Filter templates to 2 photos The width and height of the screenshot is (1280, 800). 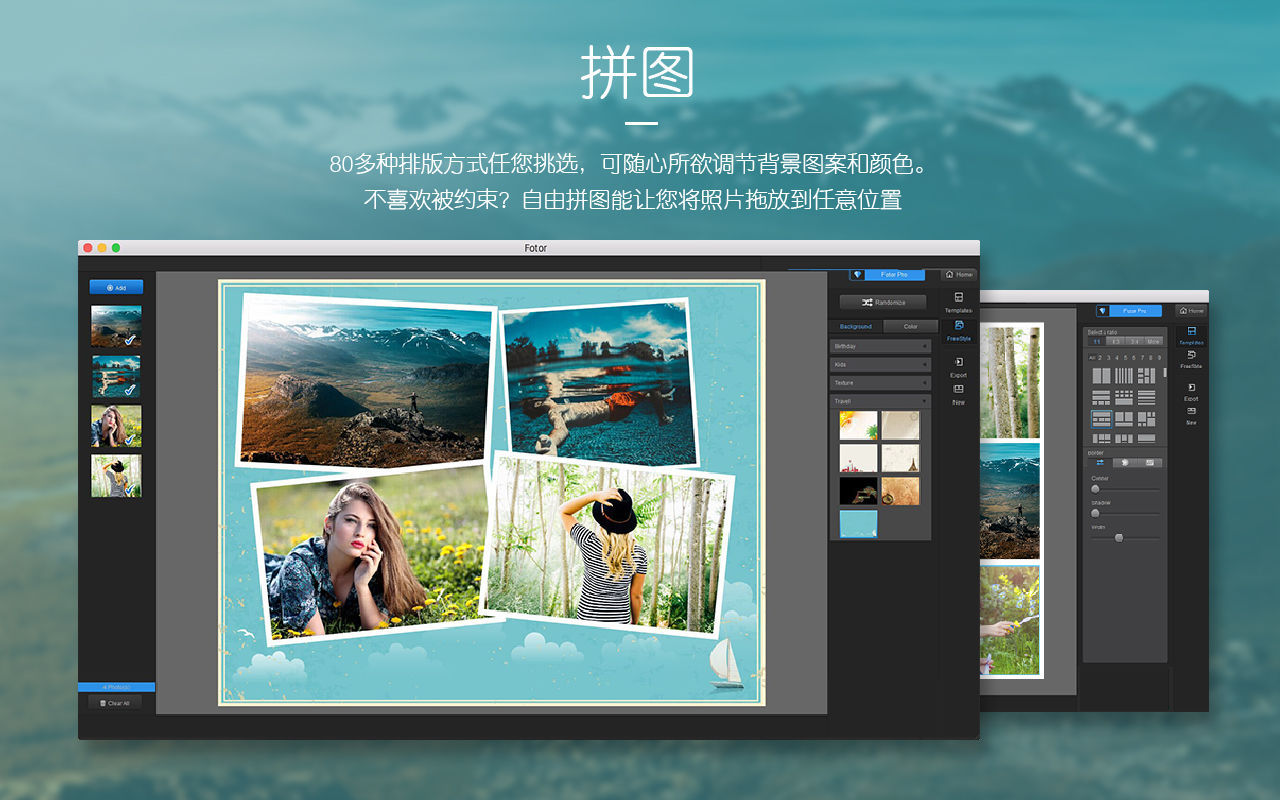(x=1100, y=357)
